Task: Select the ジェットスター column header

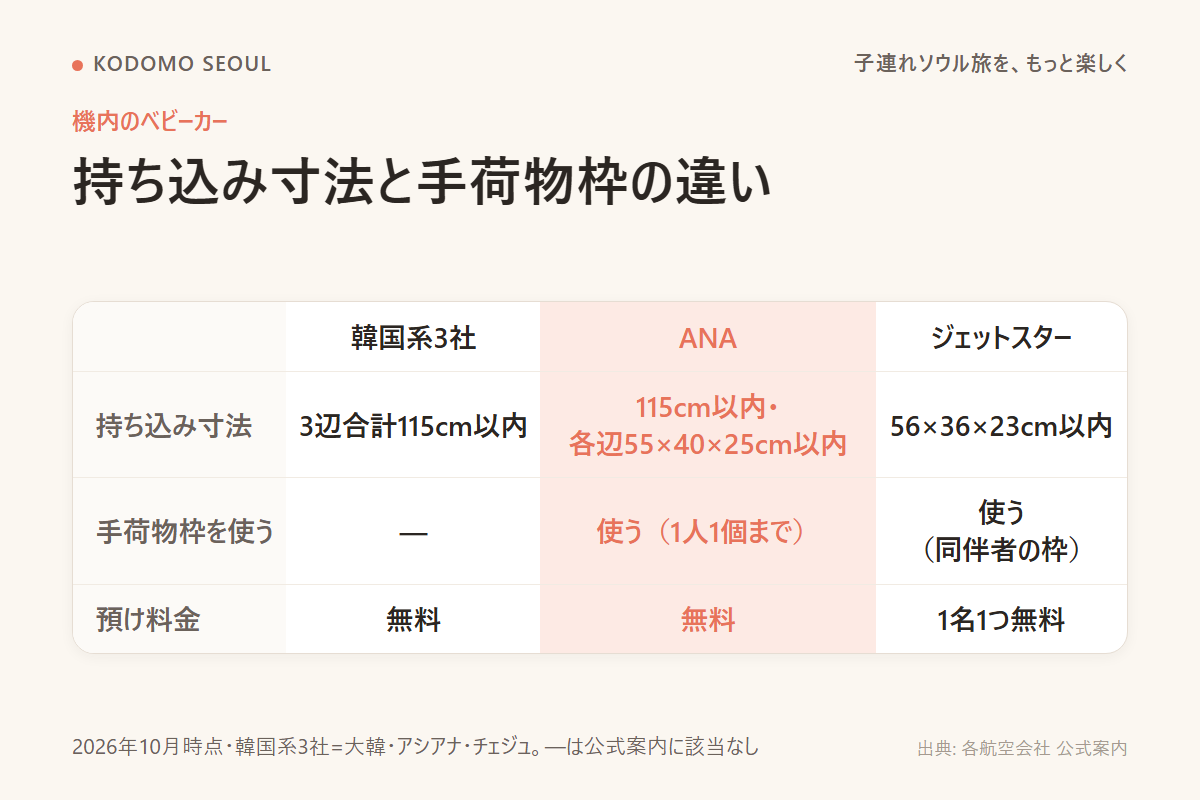Action: (1001, 338)
